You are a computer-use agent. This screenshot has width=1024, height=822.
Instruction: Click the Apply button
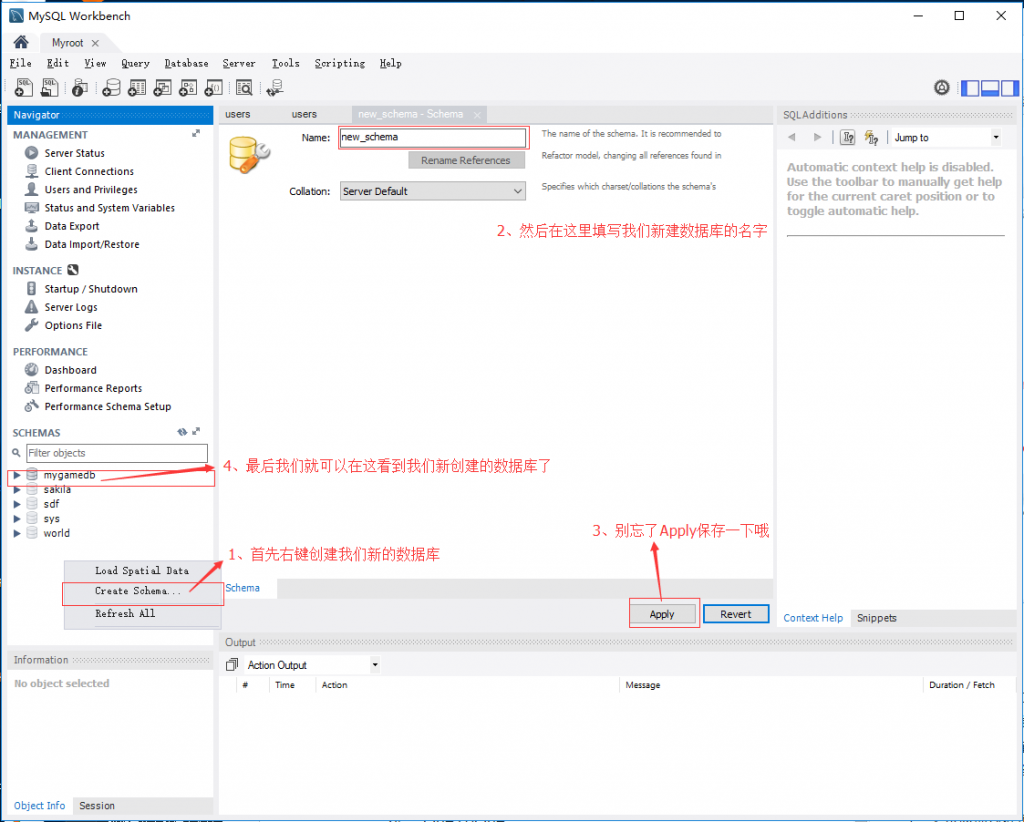pyautogui.click(x=663, y=614)
